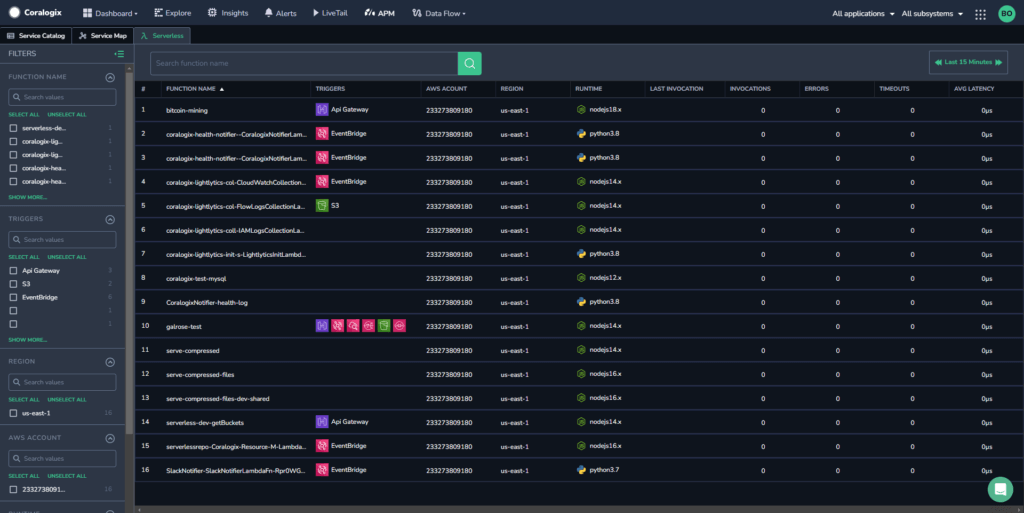The width and height of the screenshot is (1024, 513).
Task: Open the Explore menu
Action: point(172,13)
